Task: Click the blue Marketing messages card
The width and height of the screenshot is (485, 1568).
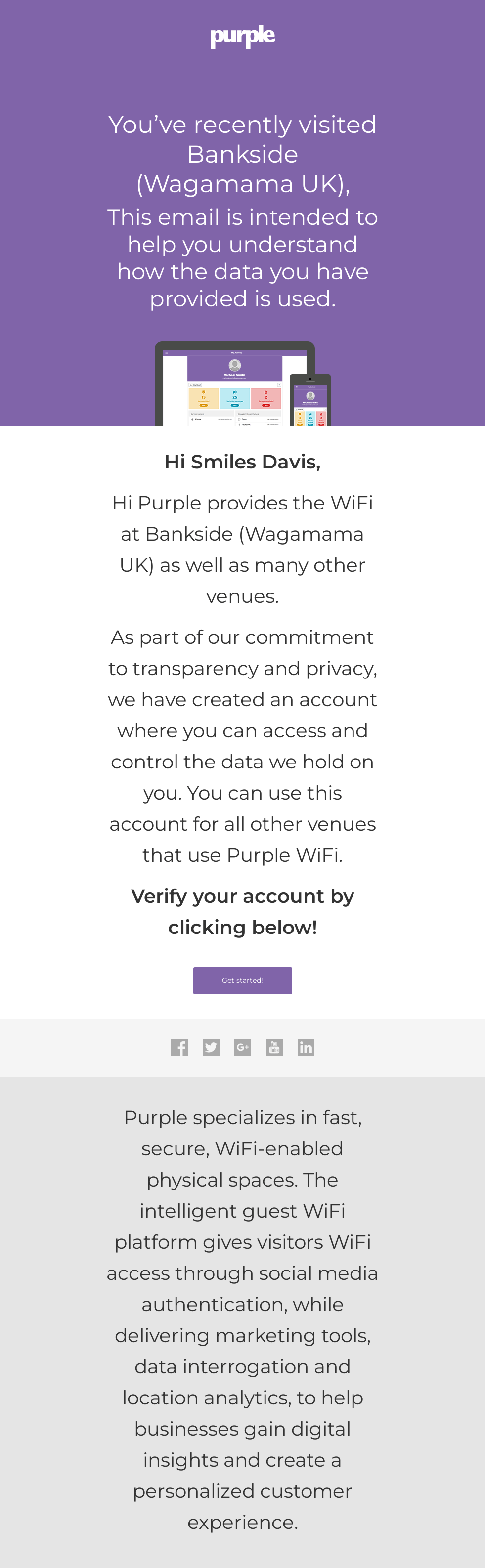Action: [x=234, y=399]
